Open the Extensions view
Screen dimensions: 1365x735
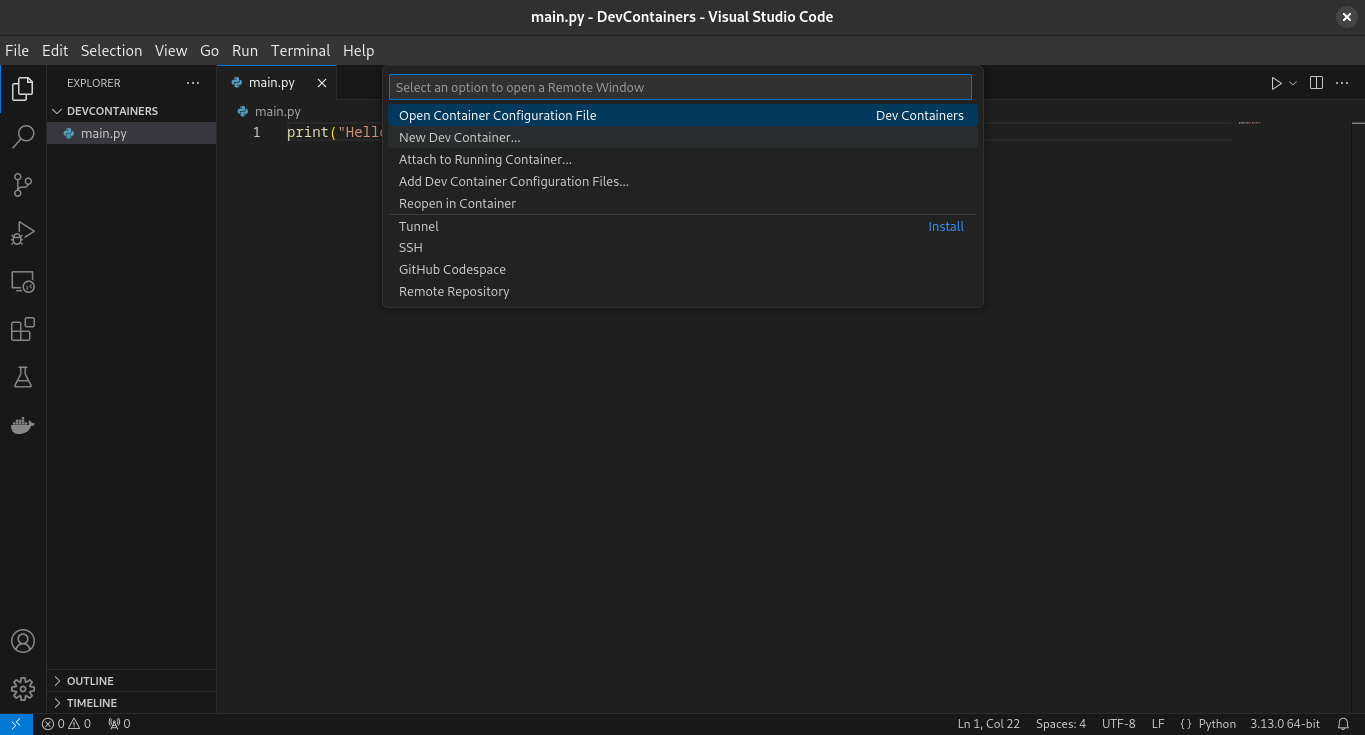[x=22, y=330]
